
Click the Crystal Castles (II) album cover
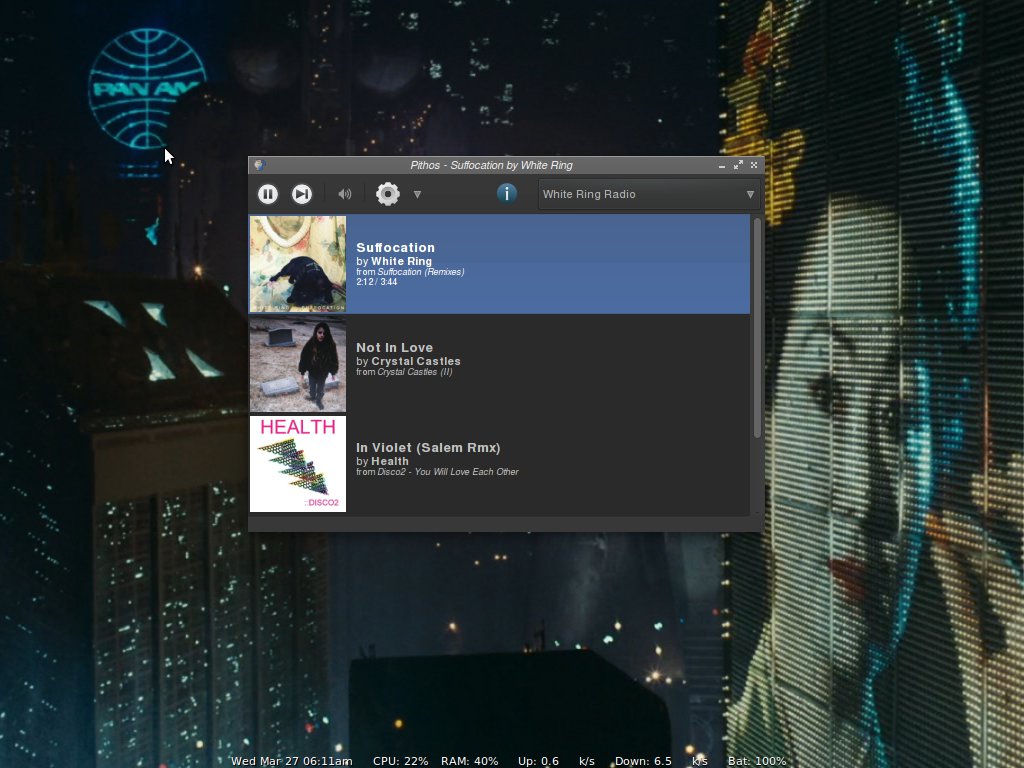click(297, 363)
